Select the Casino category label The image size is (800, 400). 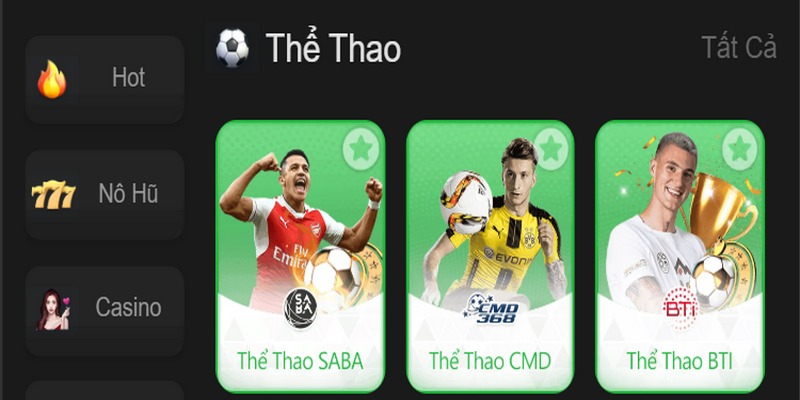click(x=128, y=307)
